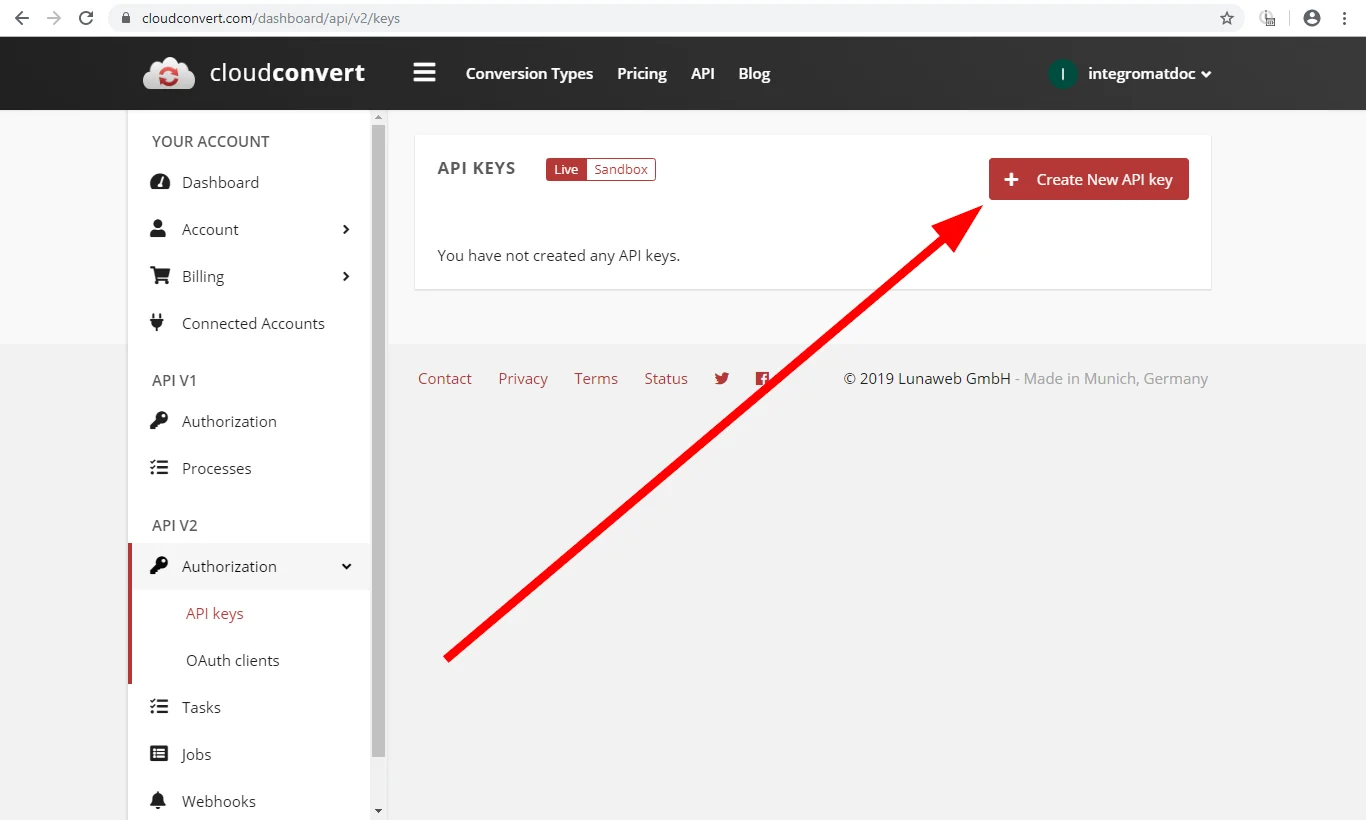This screenshot has height=820, width=1366.
Task: Click the browser back arrow
Action: tap(22, 18)
